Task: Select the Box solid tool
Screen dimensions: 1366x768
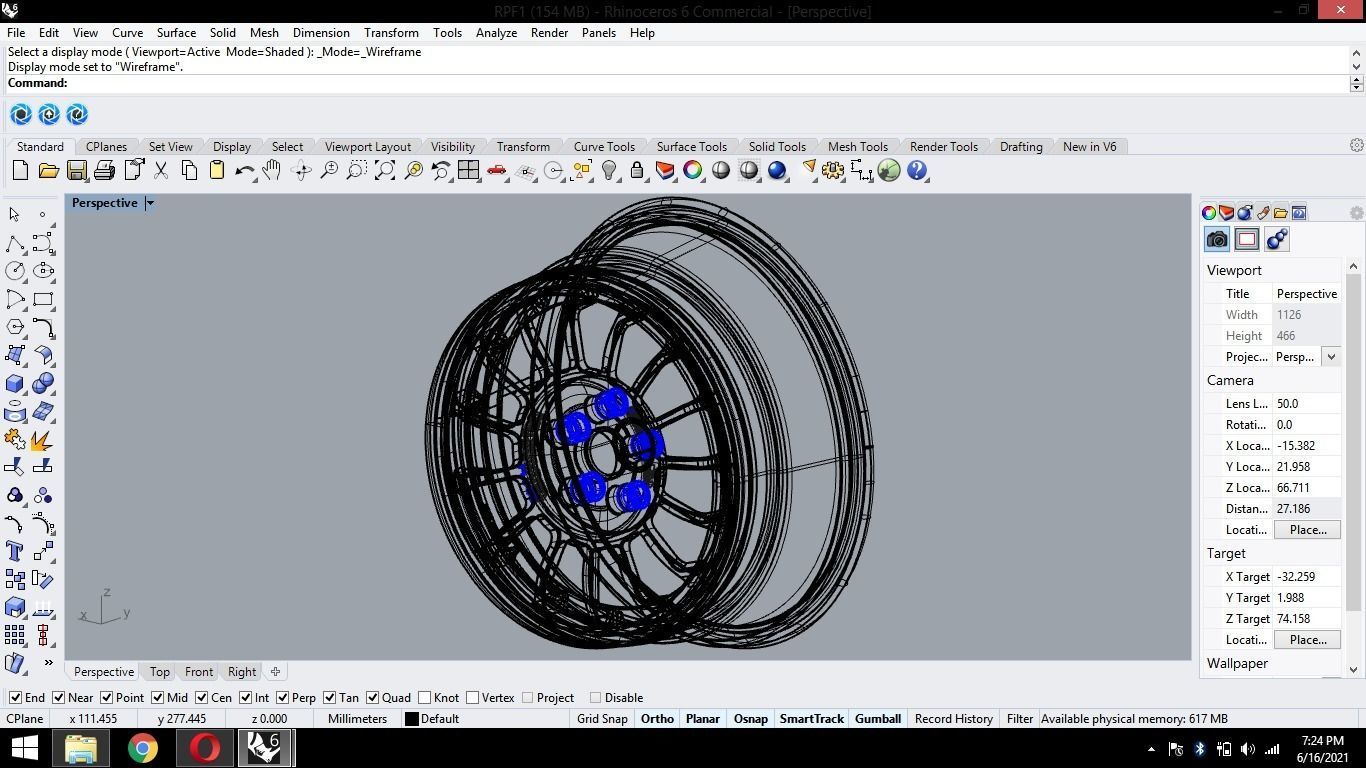Action: pyautogui.click(x=15, y=383)
